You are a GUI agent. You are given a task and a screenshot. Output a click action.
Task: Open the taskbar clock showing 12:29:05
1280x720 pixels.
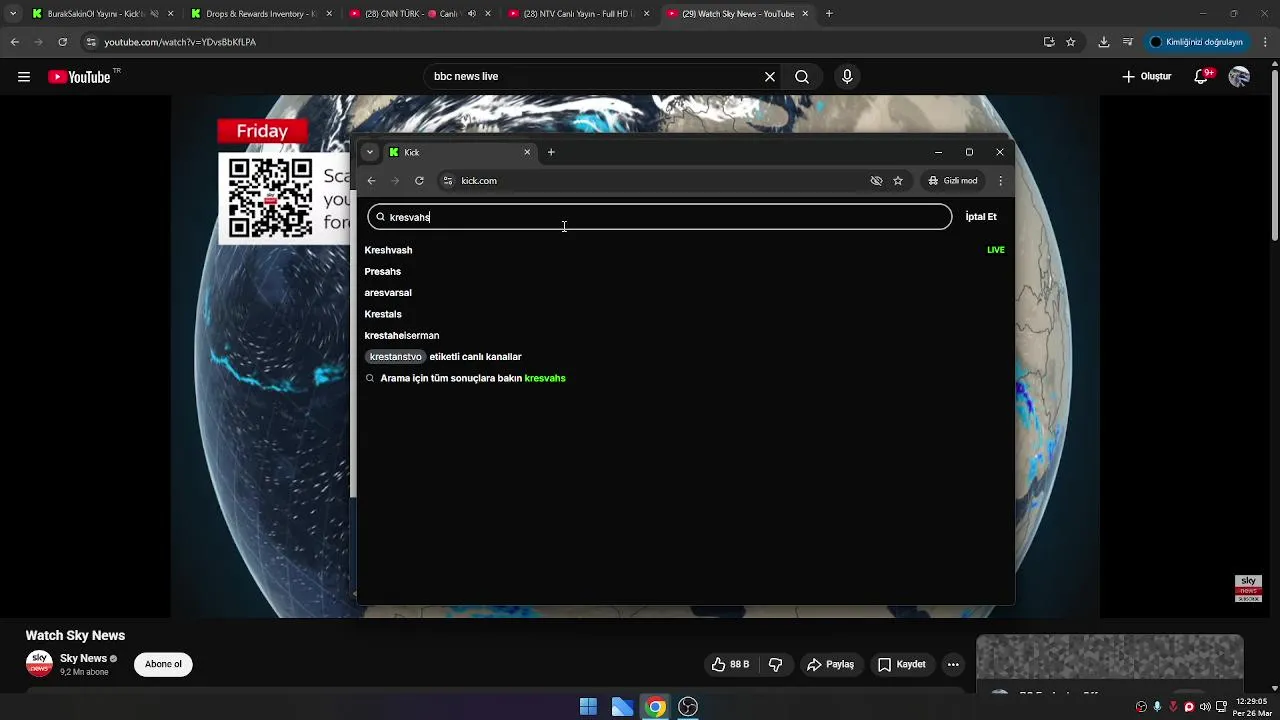coord(1252,707)
